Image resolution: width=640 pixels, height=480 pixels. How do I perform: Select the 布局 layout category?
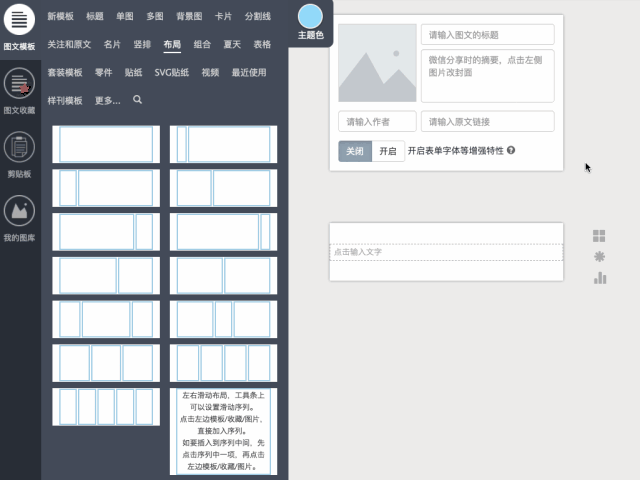pyautogui.click(x=172, y=44)
